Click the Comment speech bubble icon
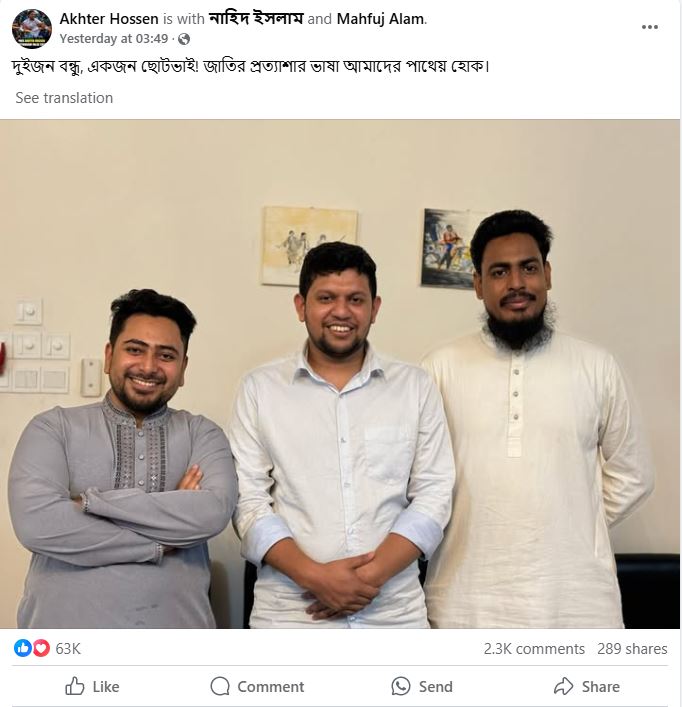Image resolution: width=682 pixels, height=707 pixels. click(220, 686)
